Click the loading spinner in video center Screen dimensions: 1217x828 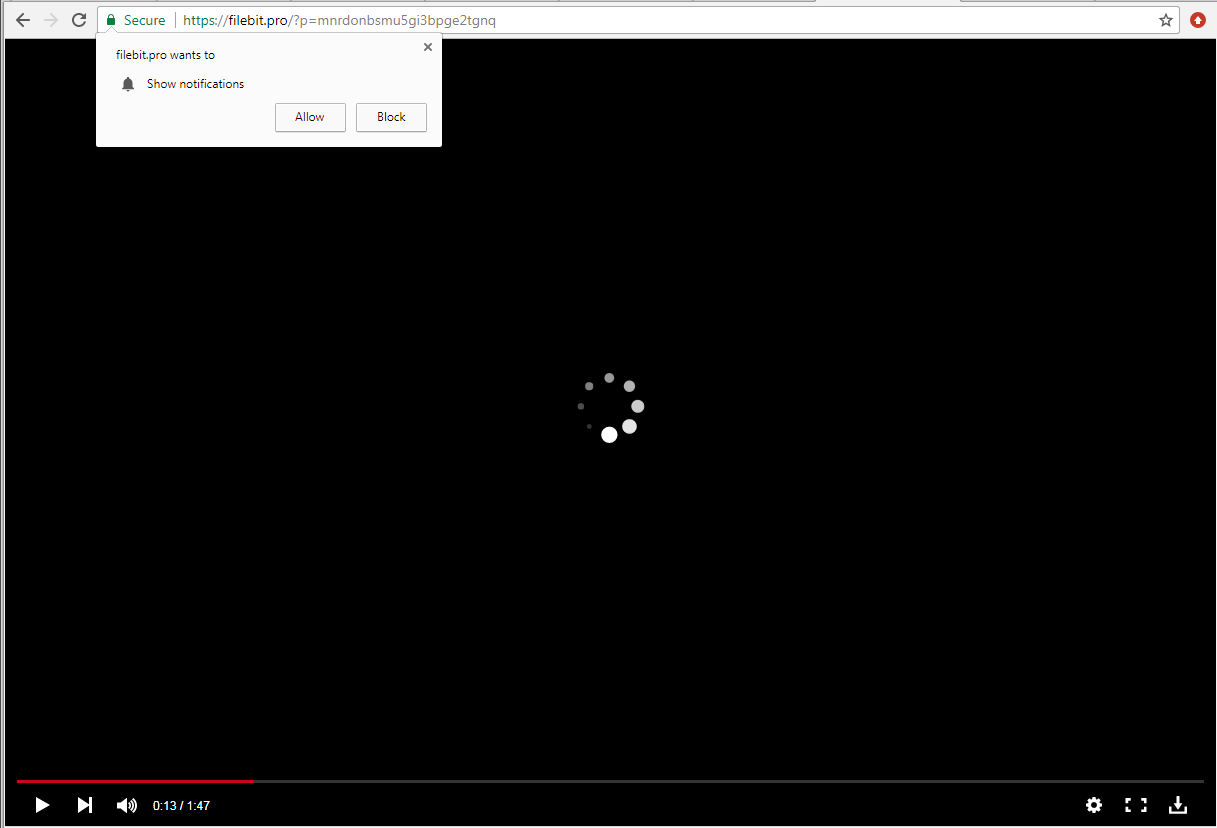click(610, 407)
